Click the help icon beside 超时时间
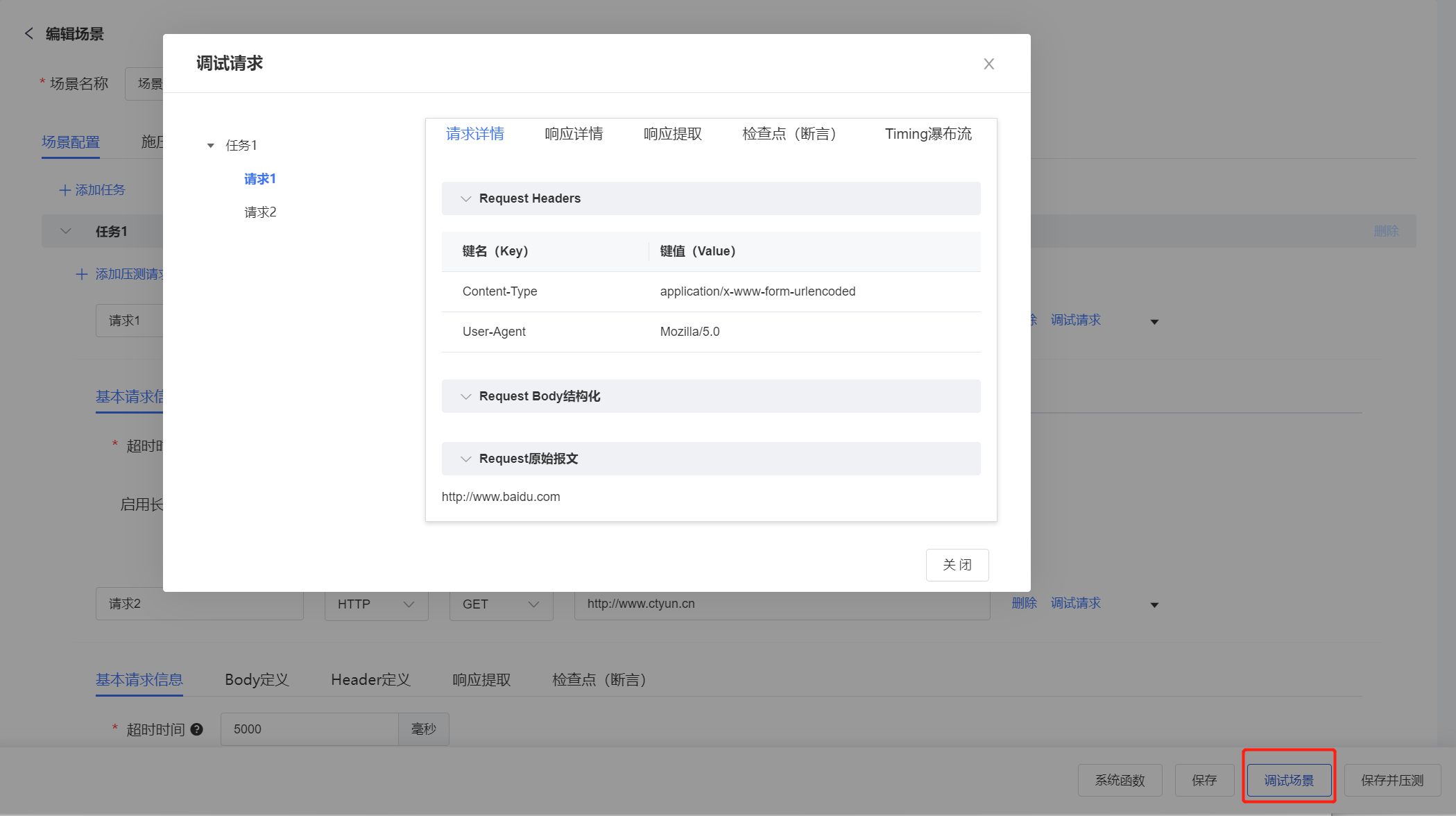The image size is (1456, 816). [x=197, y=729]
